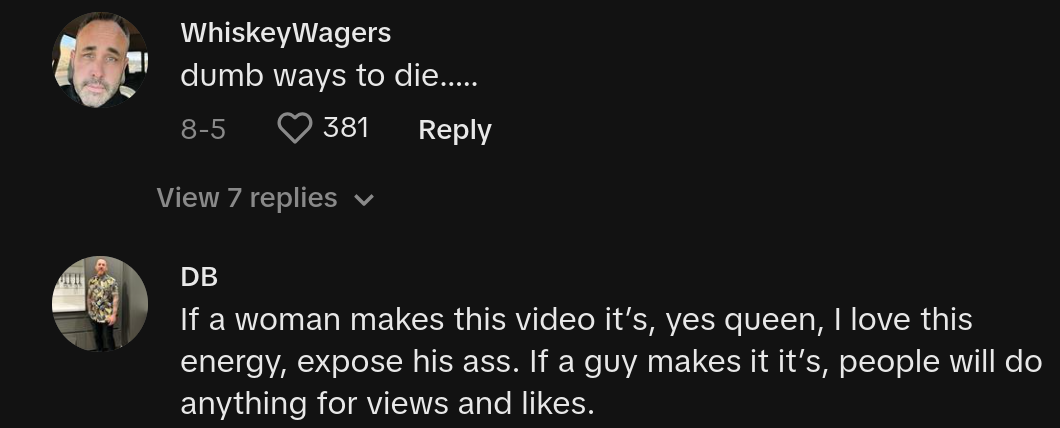Visit the DB username link

(x=199, y=277)
